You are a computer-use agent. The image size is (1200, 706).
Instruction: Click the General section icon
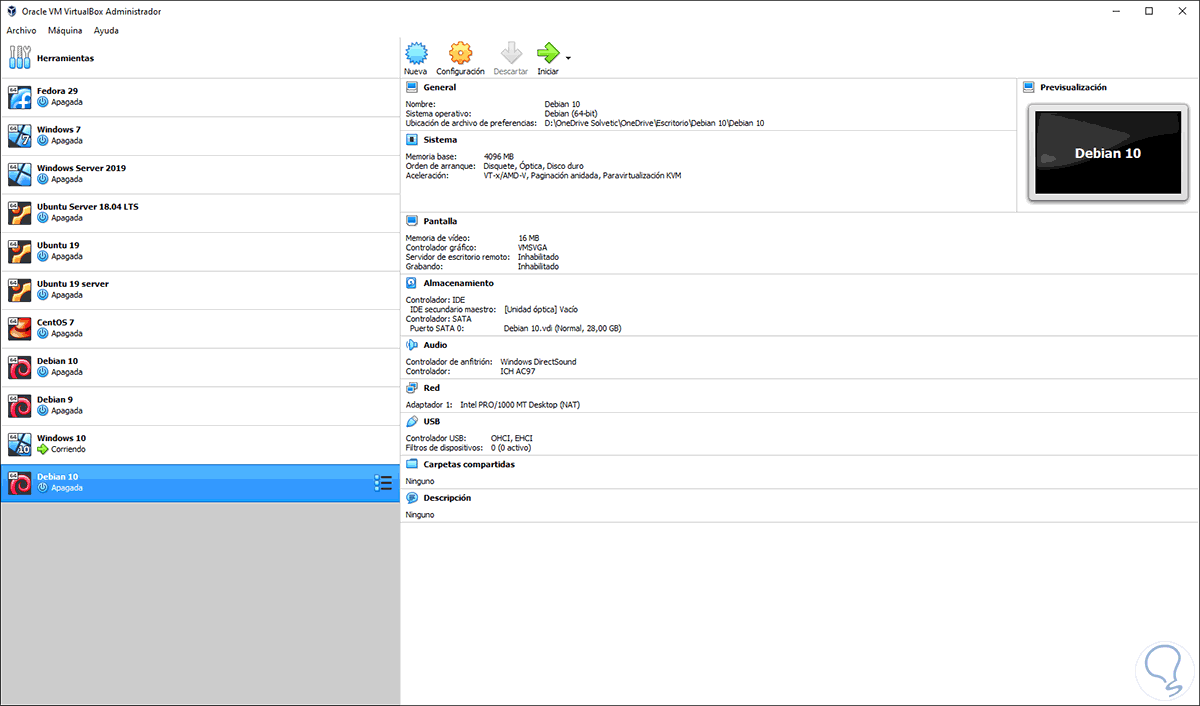[x=411, y=87]
